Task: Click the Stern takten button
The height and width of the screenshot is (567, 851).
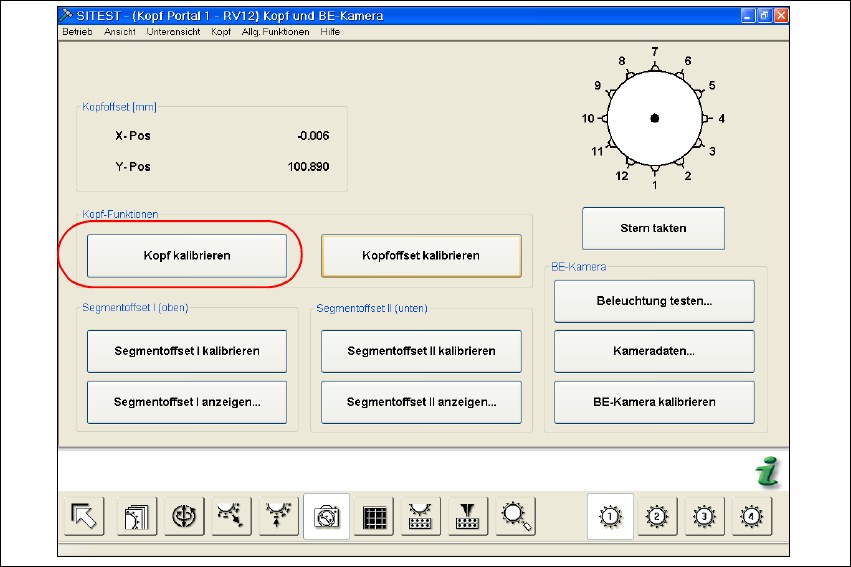Action: tap(653, 228)
